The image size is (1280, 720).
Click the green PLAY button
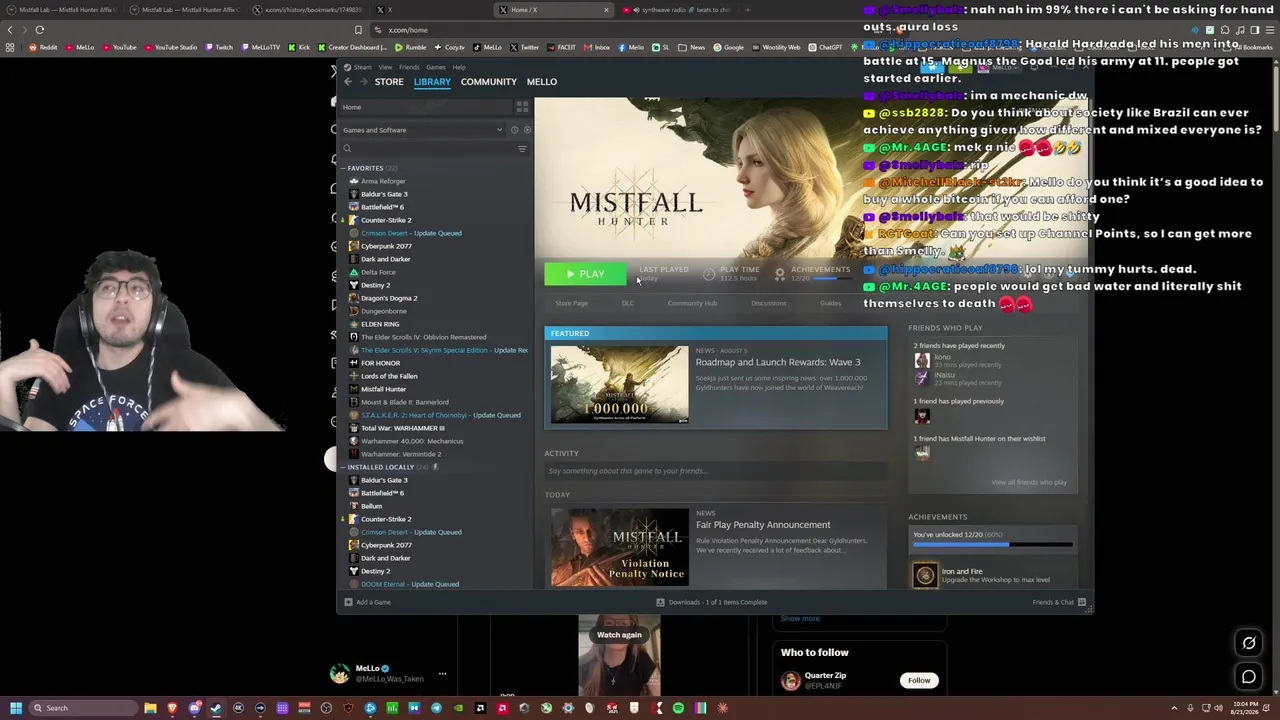click(x=585, y=274)
